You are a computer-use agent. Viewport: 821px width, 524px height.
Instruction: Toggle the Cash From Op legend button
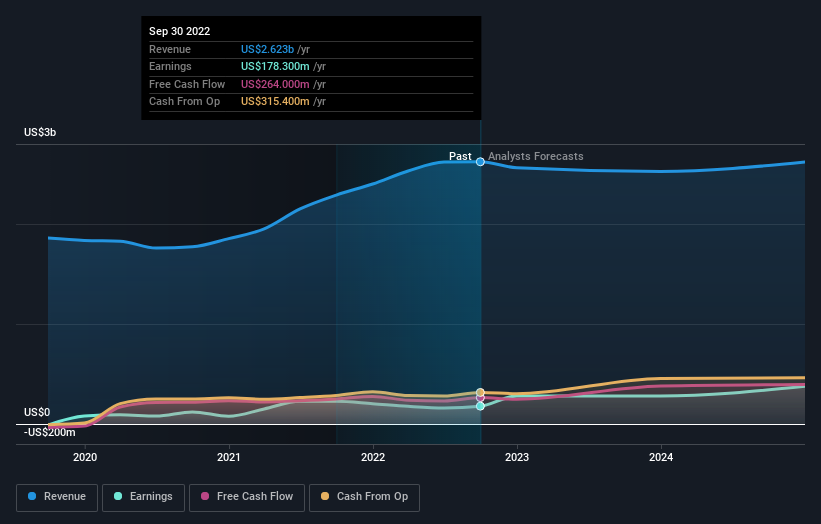pos(364,497)
